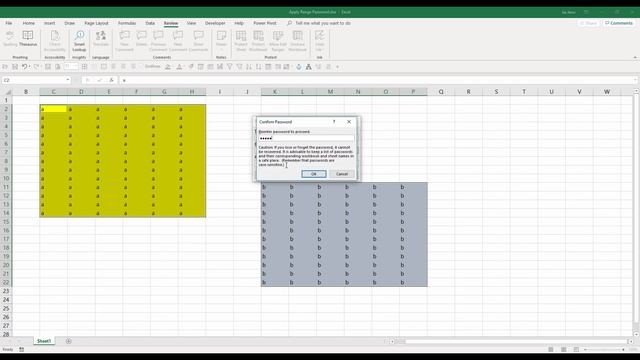The height and width of the screenshot is (360, 640).
Task: Run the Spelling check
Action: tap(10, 39)
